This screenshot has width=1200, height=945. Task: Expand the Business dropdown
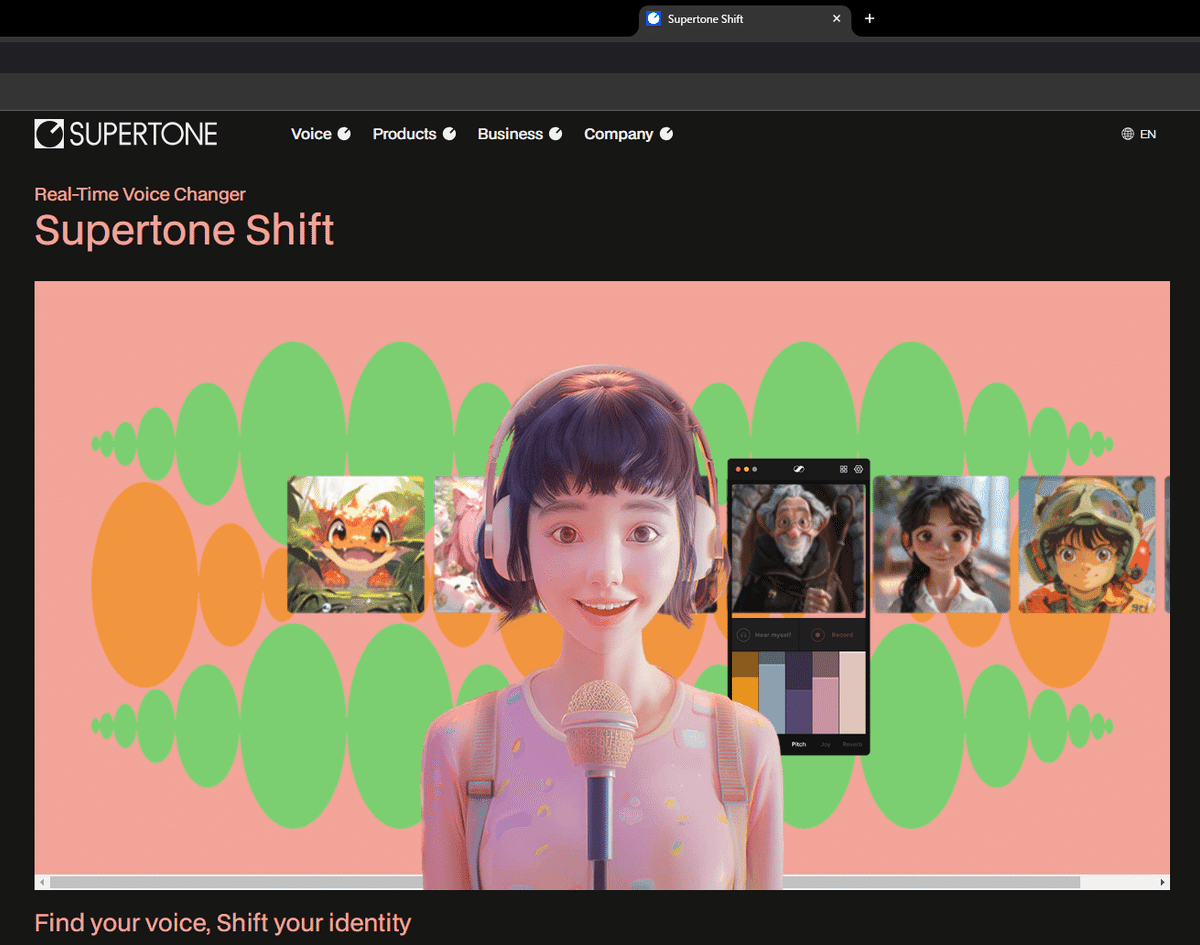(520, 133)
